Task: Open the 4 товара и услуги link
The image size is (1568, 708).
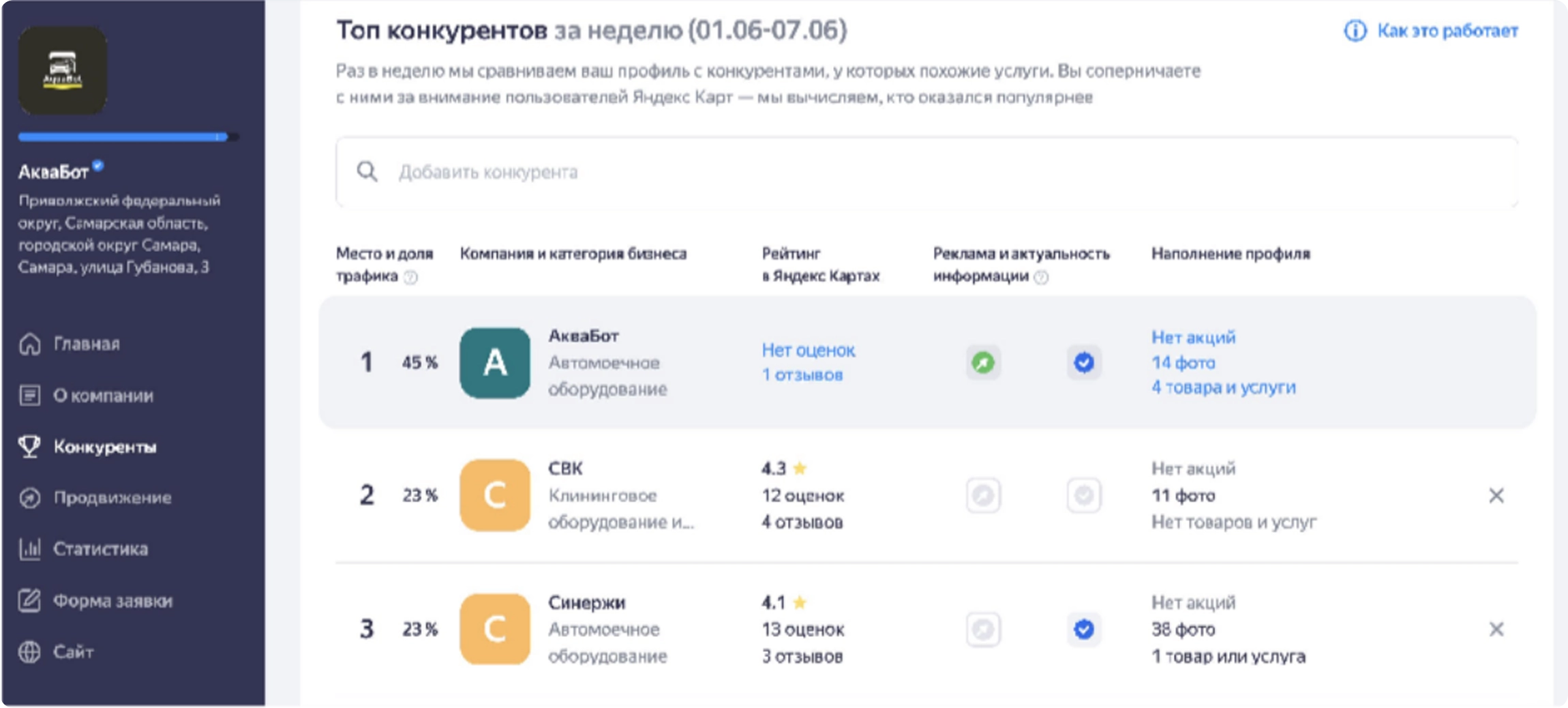Action: (1224, 387)
